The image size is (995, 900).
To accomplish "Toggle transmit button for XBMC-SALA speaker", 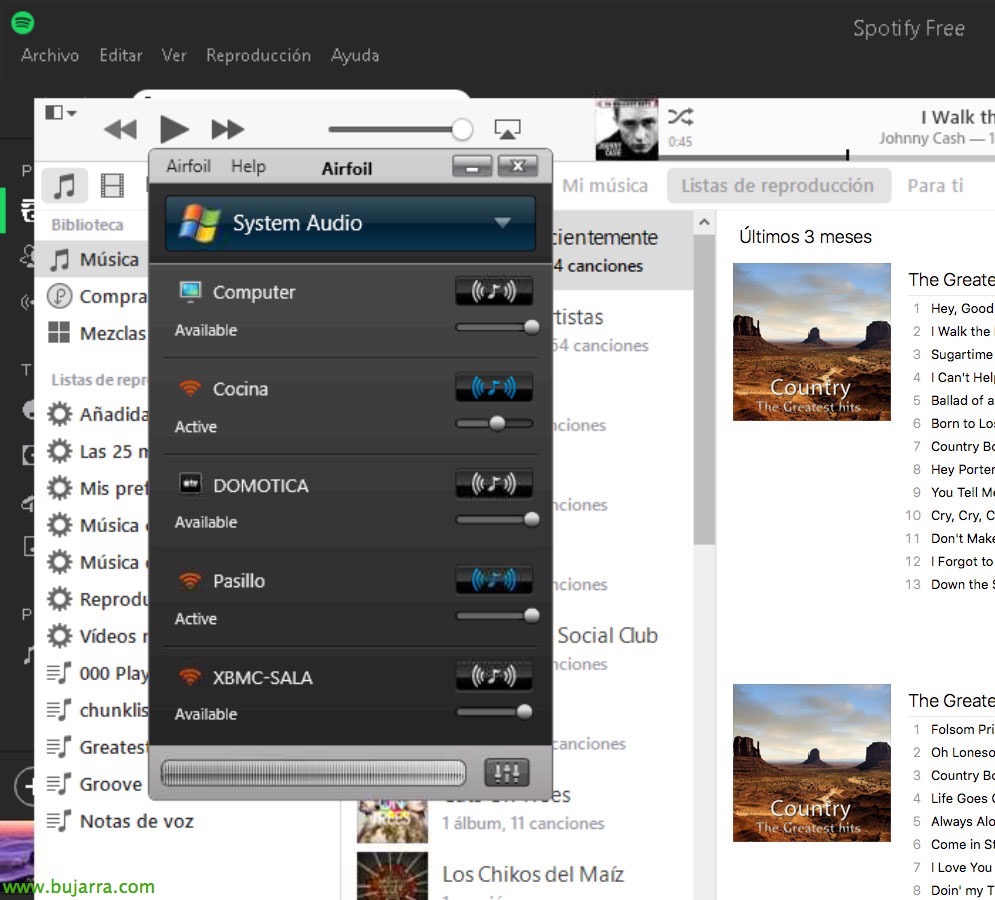I will click(x=494, y=675).
